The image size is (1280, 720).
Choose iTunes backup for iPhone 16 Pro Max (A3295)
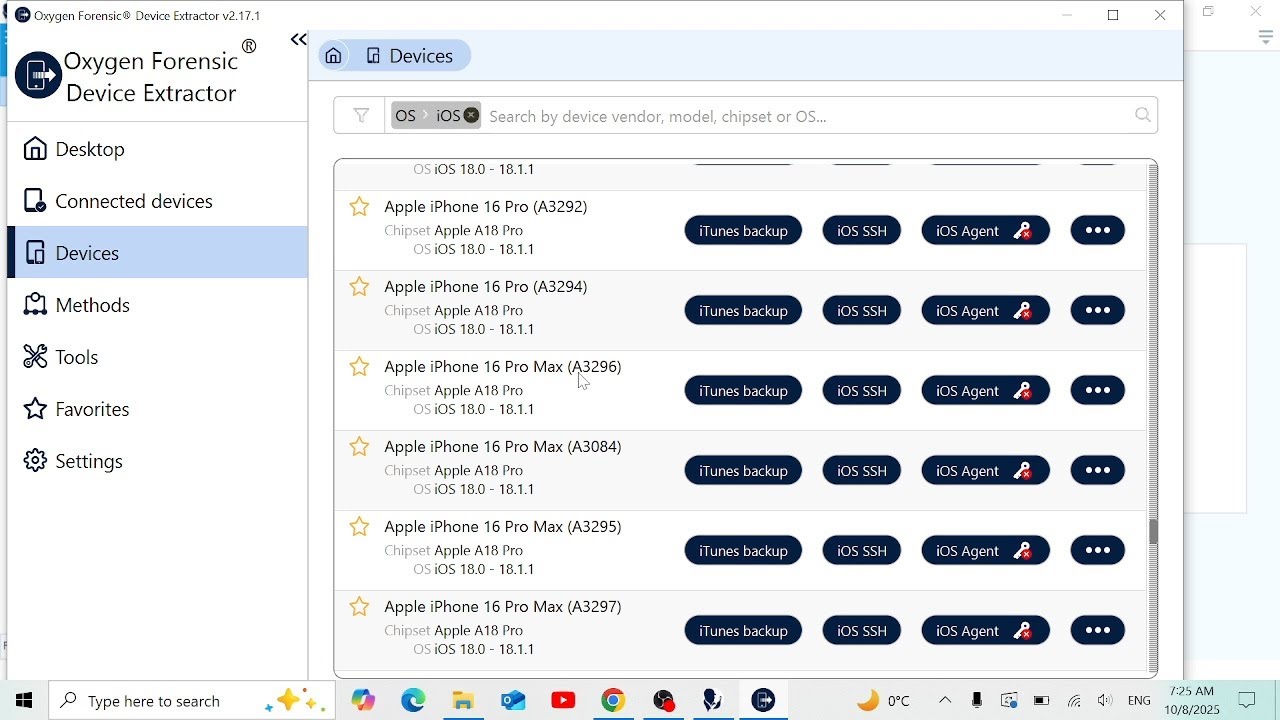[743, 551]
